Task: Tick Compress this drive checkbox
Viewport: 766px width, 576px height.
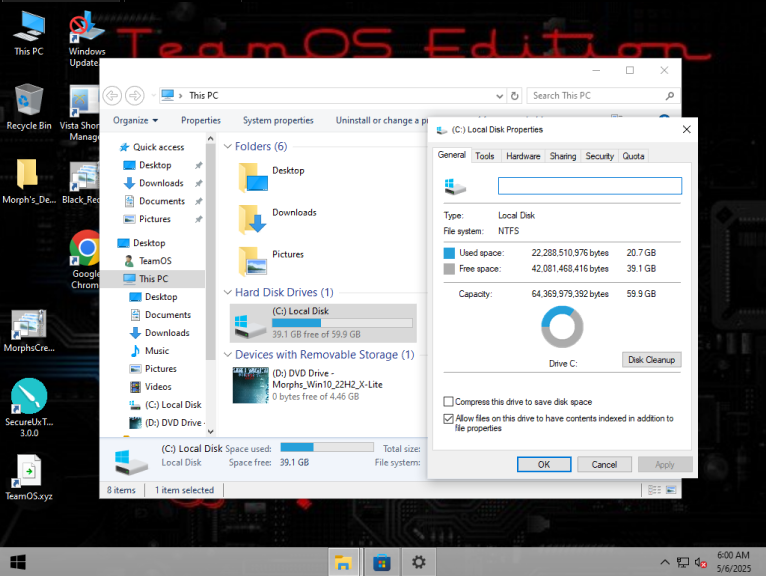Action: click(448, 402)
